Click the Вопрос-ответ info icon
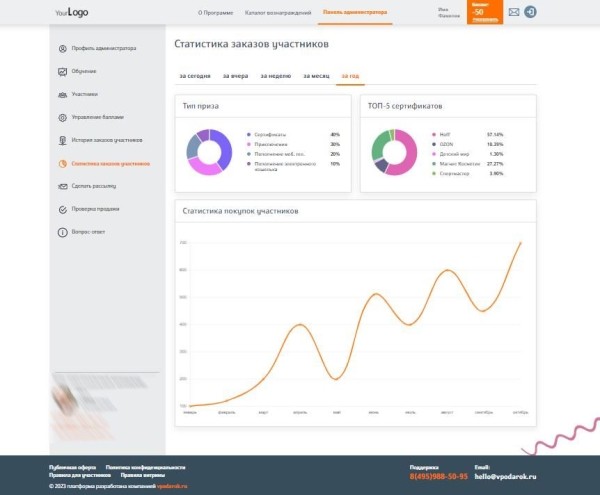Viewport: 600px width, 495px height. tap(63, 232)
